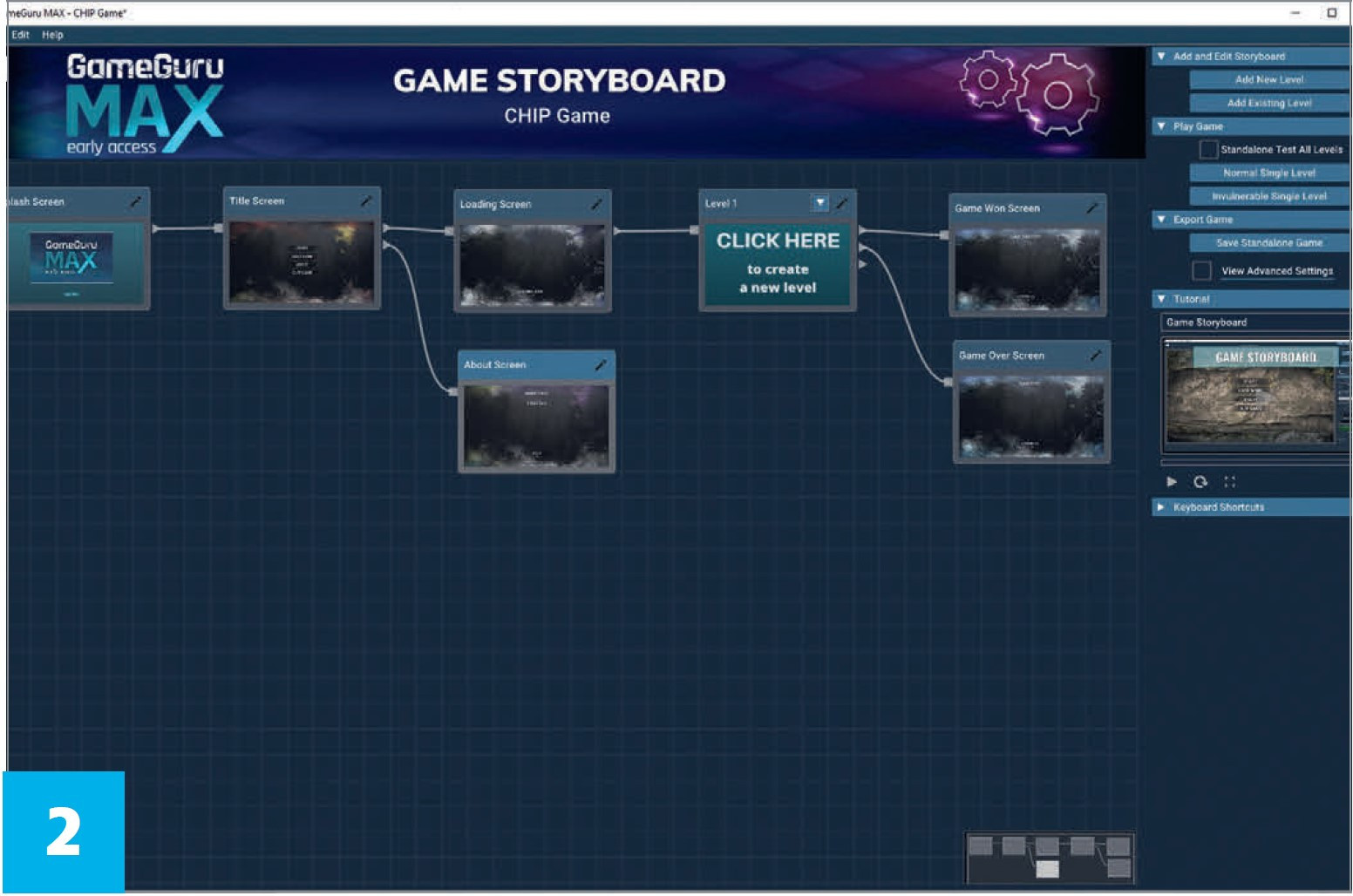Viewport: 1353px width, 896px height.
Task: Play the Game Storyboard tutorial video
Action: click(1172, 481)
